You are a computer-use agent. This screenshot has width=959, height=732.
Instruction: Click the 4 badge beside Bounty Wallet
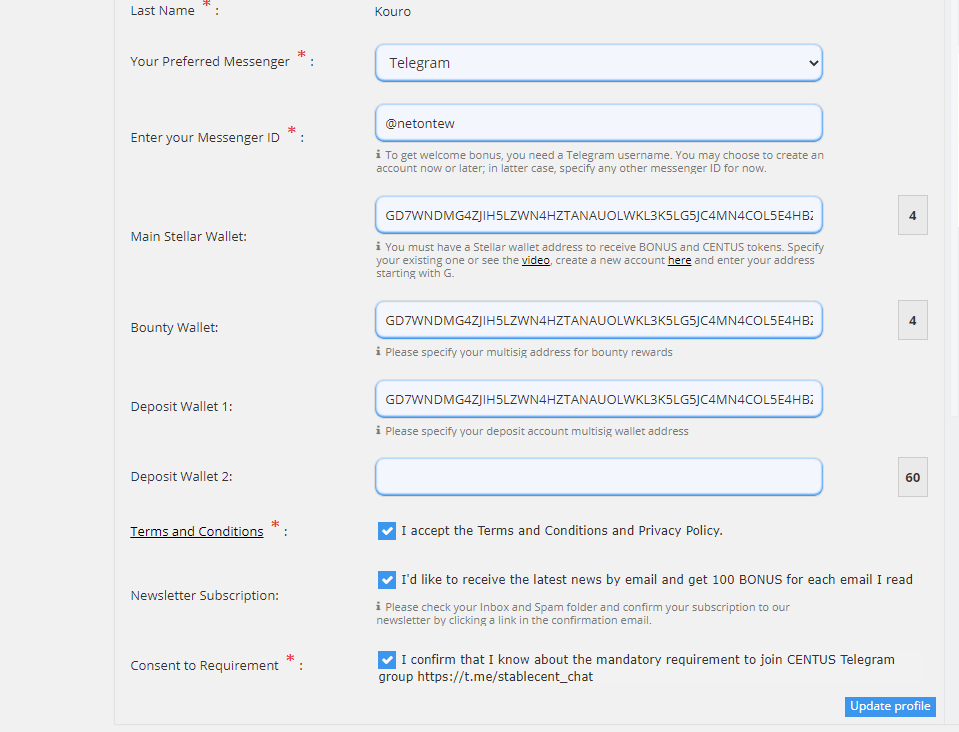912,320
